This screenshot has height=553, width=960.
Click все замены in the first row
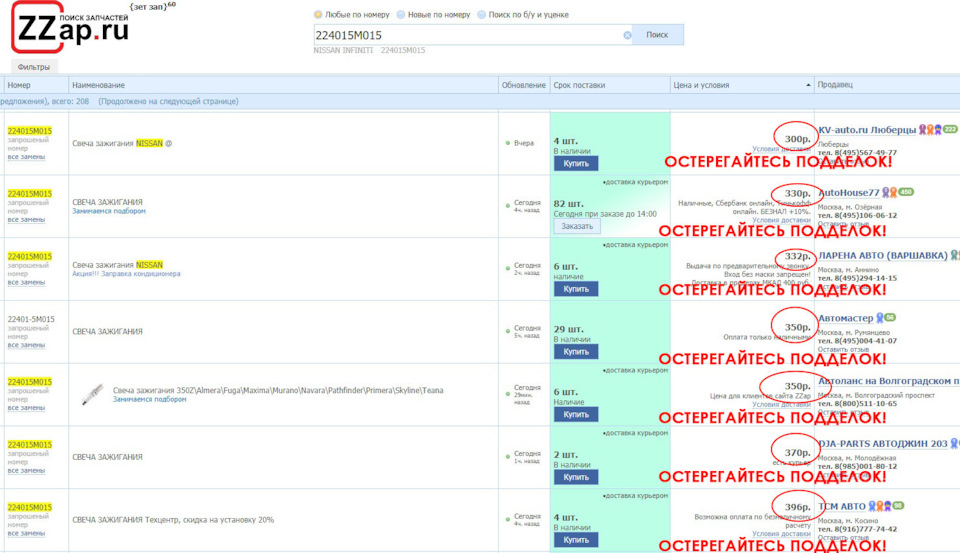click(26, 157)
